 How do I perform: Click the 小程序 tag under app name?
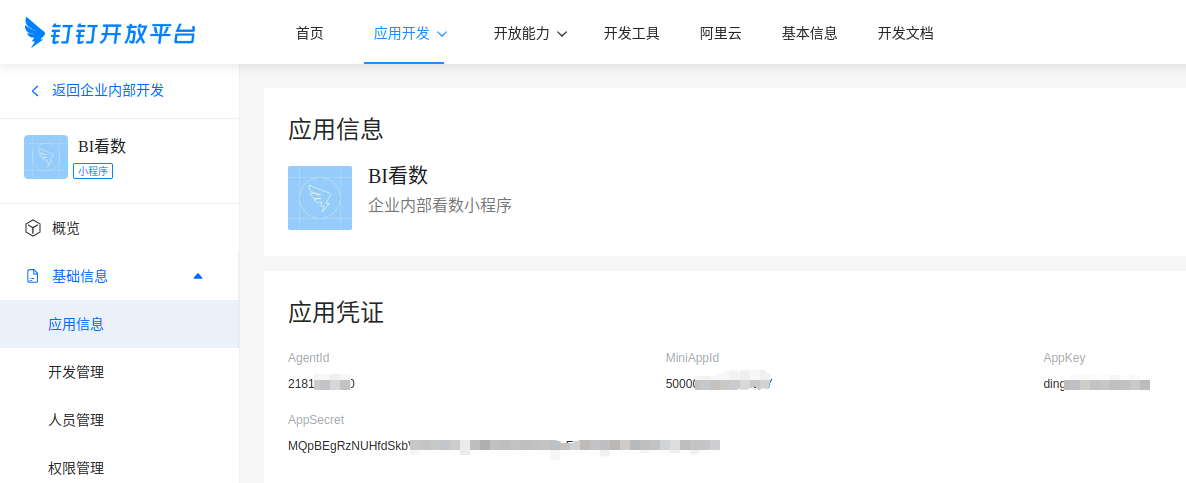pyautogui.click(x=93, y=171)
